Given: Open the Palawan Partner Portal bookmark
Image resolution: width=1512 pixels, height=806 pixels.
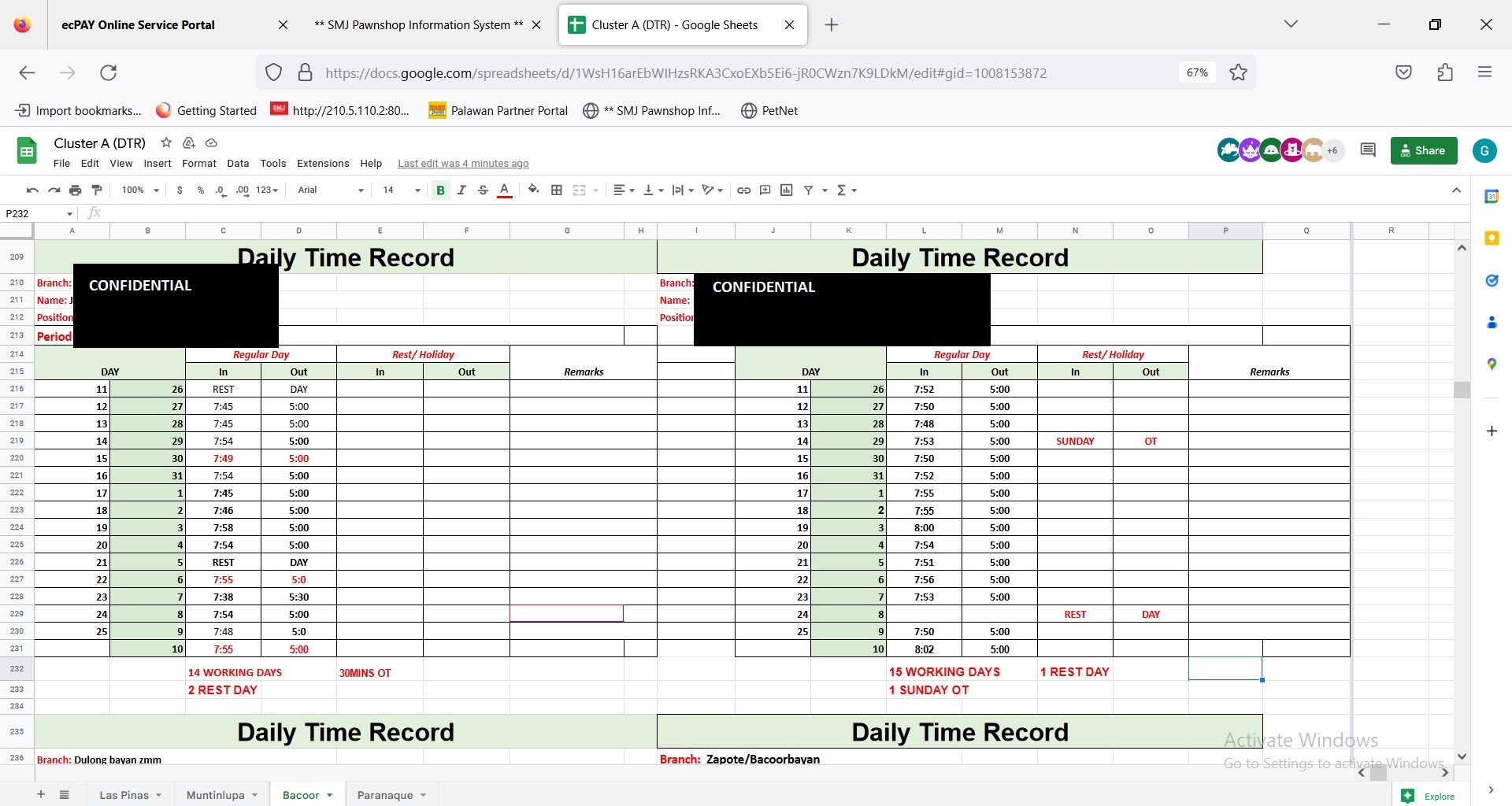Looking at the screenshot, I should (498, 110).
